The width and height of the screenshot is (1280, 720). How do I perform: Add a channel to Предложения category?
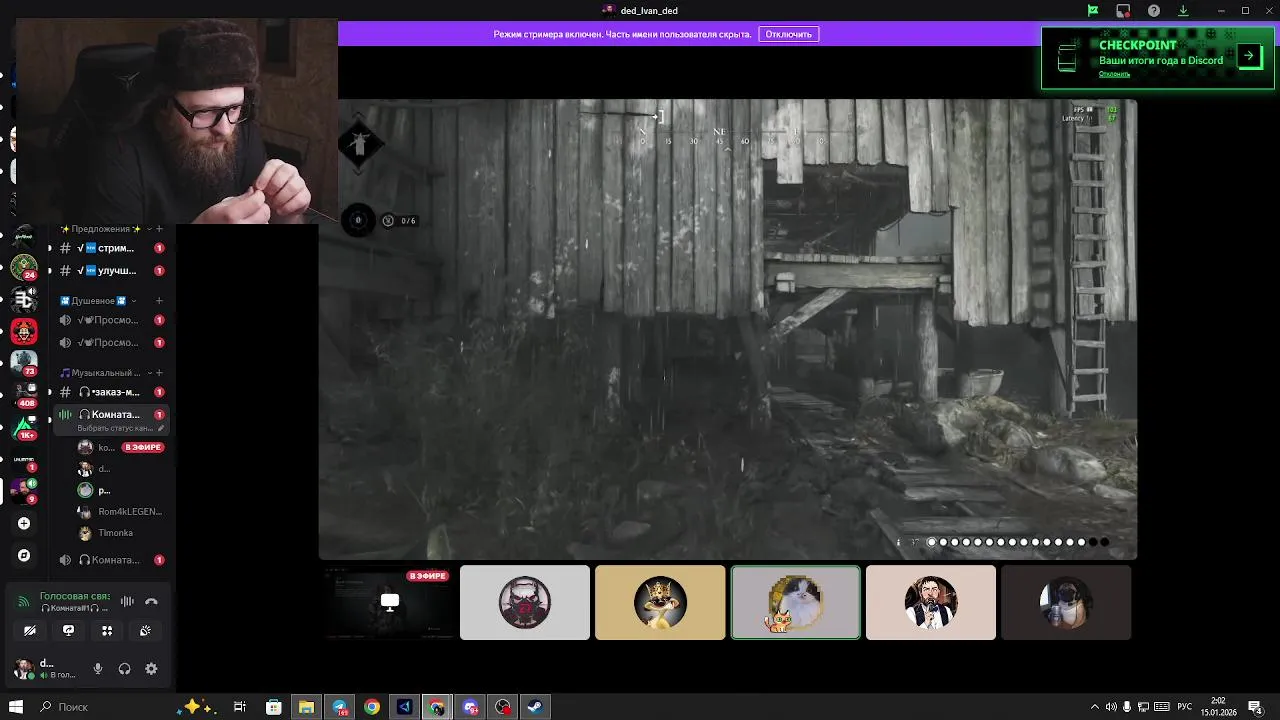point(158,229)
